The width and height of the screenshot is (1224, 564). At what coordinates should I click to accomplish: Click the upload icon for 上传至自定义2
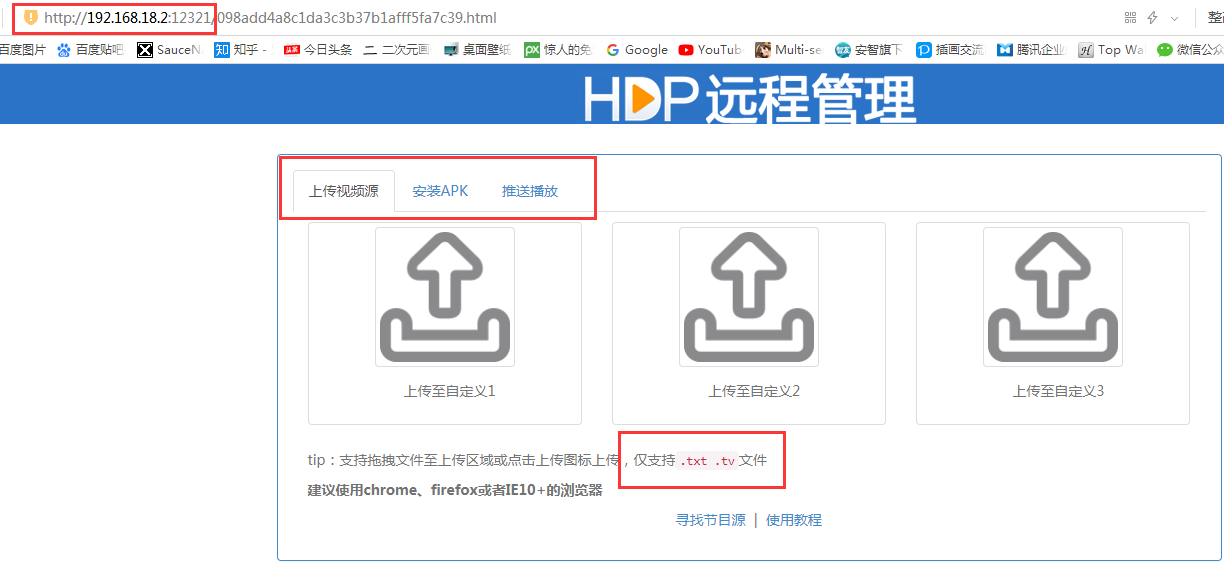coord(749,297)
